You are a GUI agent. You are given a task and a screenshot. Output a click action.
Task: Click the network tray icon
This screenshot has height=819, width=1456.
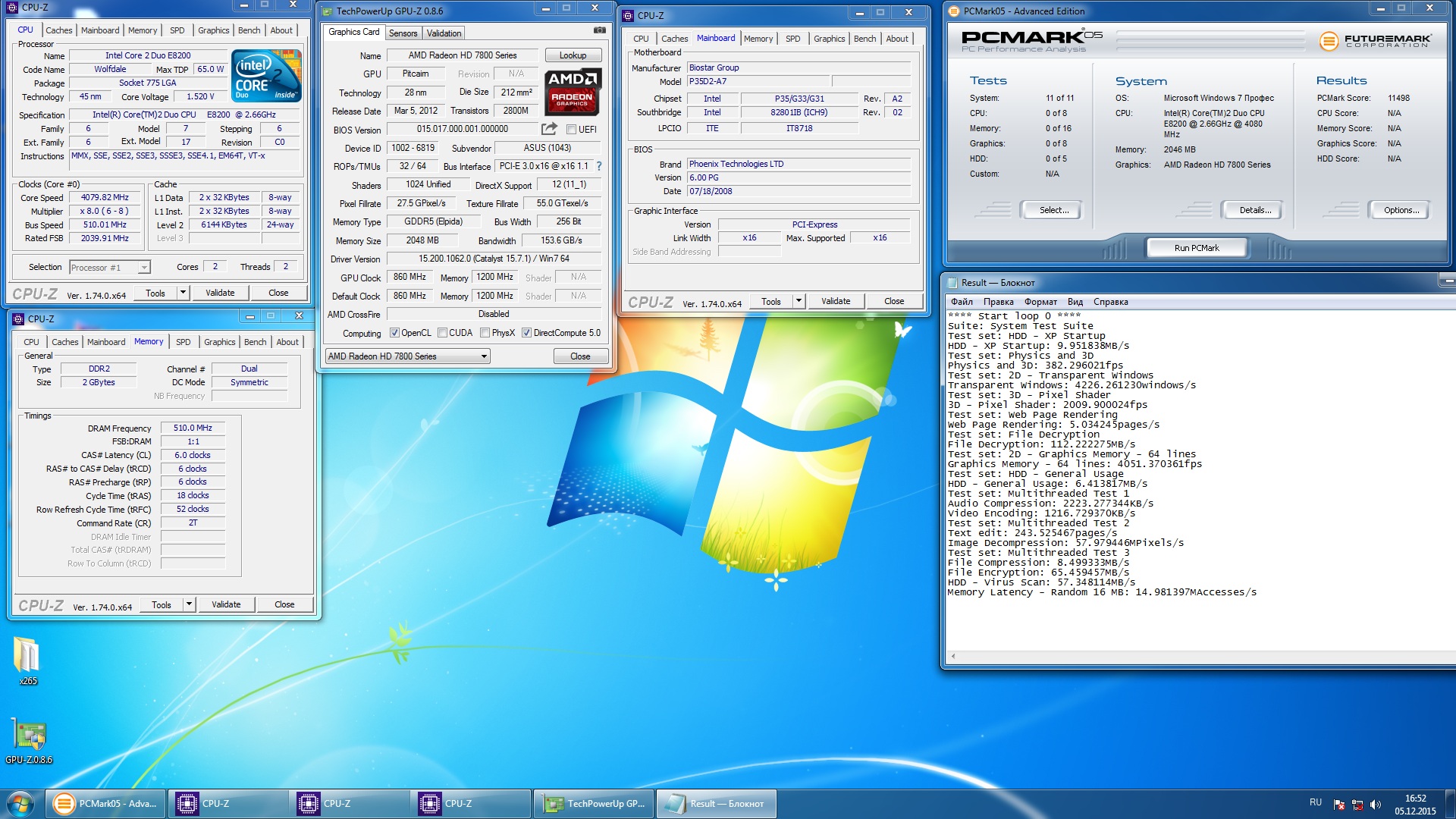pos(1357,805)
